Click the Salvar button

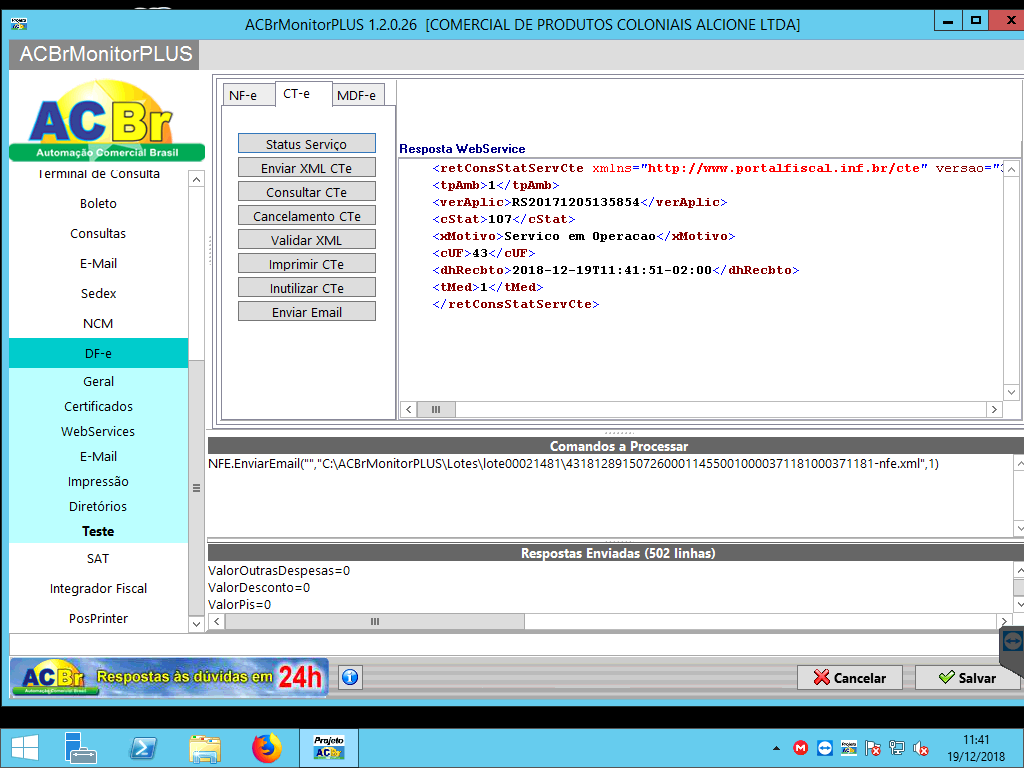(x=967, y=678)
